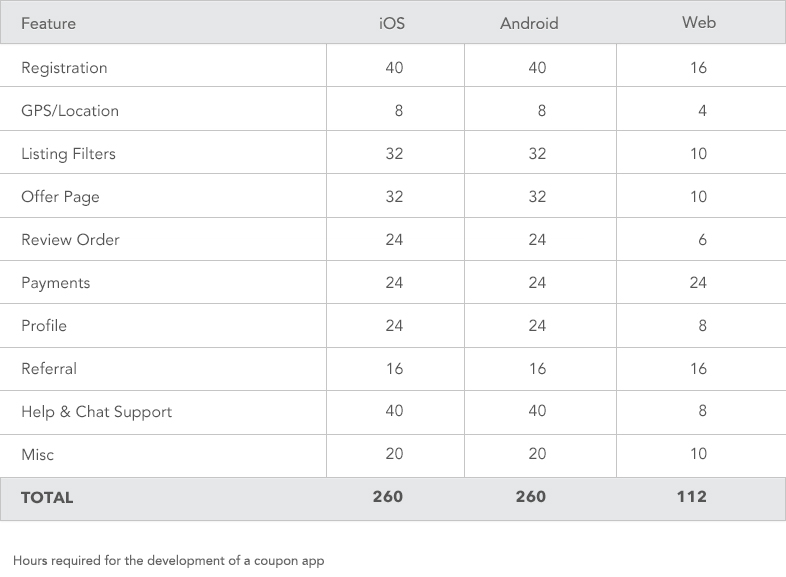Click the Profile row label
This screenshot has height=577, width=786.
(44, 326)
